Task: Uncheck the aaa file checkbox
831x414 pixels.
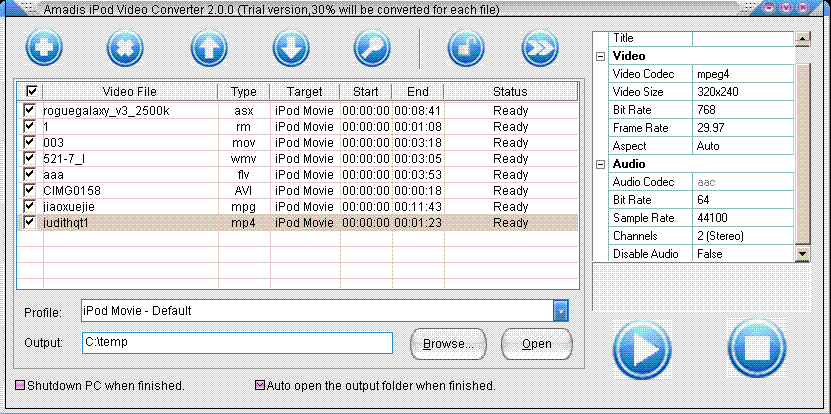Action: point(30,174)
